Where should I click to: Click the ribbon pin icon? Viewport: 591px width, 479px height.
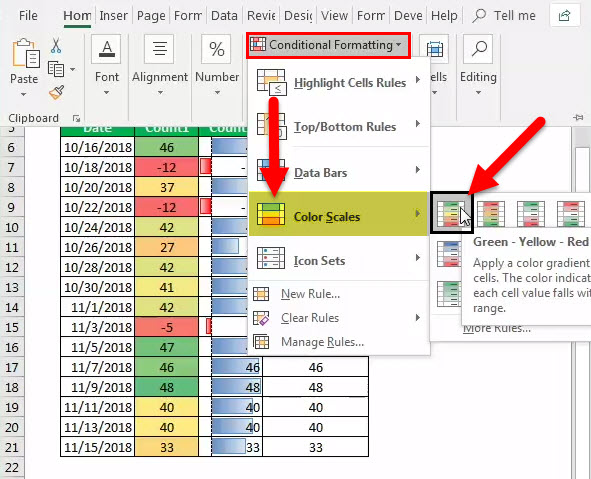[x=578, y=118]
